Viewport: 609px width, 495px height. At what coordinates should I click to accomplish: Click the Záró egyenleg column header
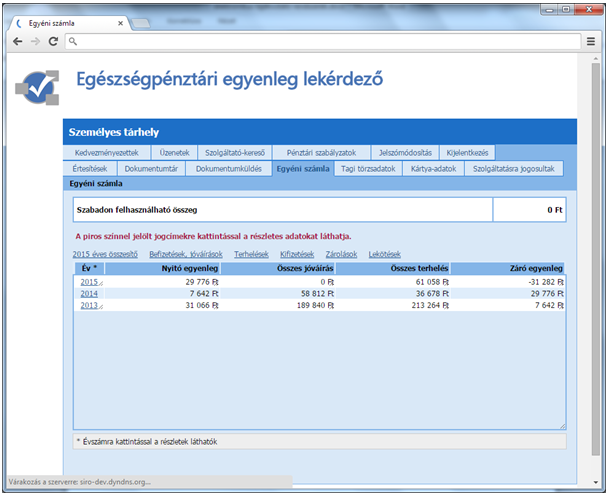[507, 268]
